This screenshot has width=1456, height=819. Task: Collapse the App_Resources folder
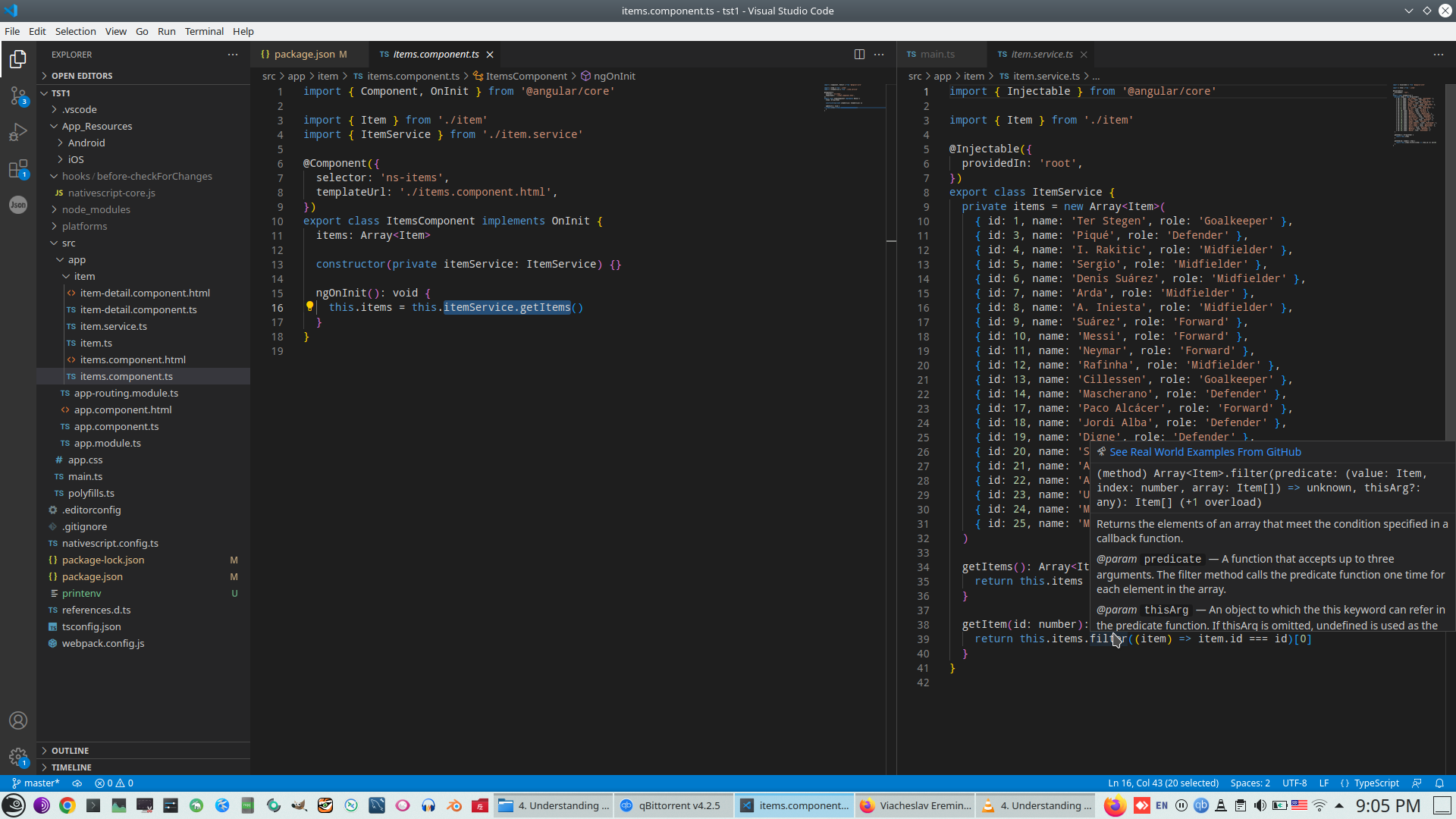point(96,127)
